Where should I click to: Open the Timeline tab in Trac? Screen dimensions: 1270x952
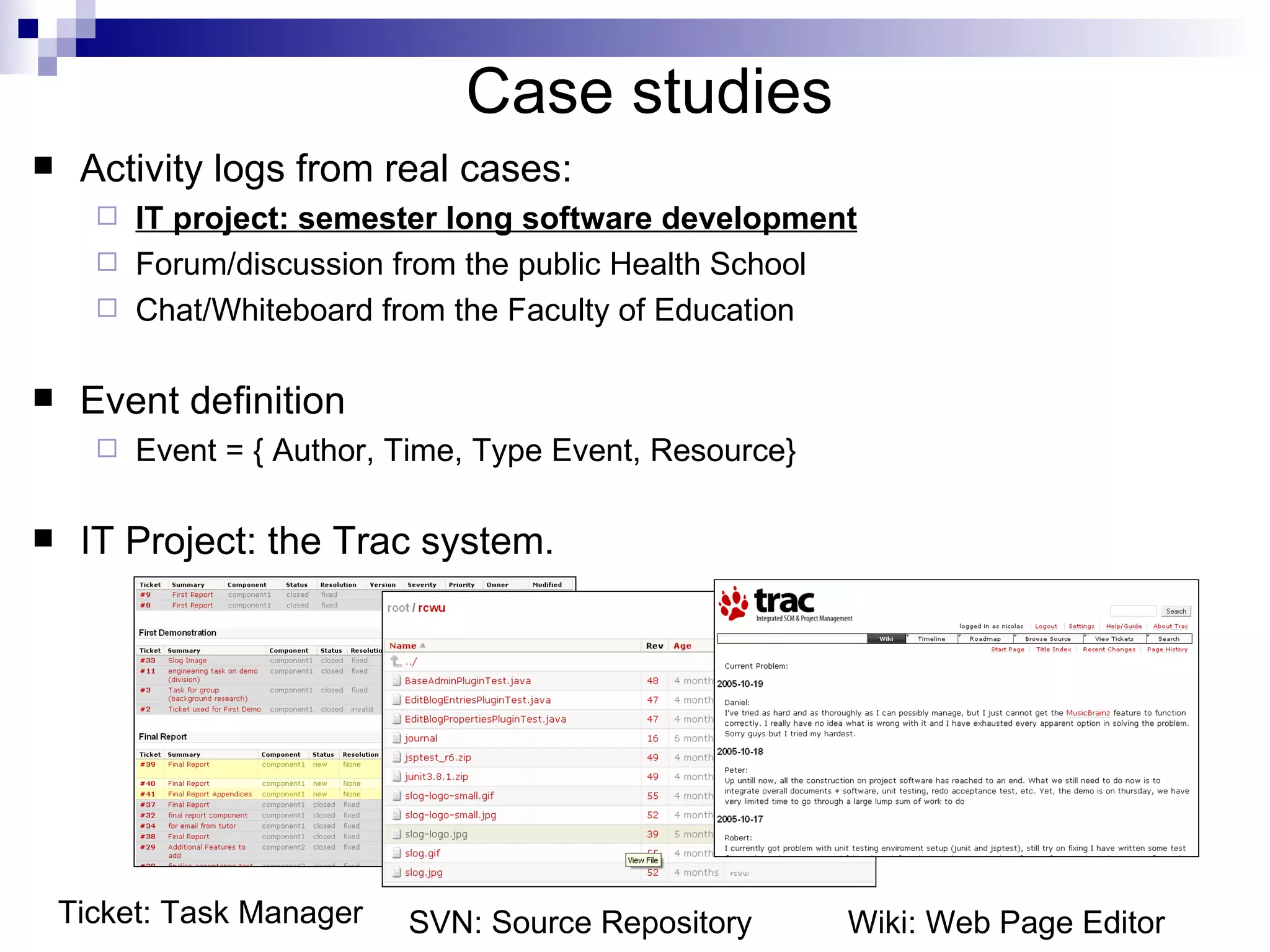pos(931,638)
